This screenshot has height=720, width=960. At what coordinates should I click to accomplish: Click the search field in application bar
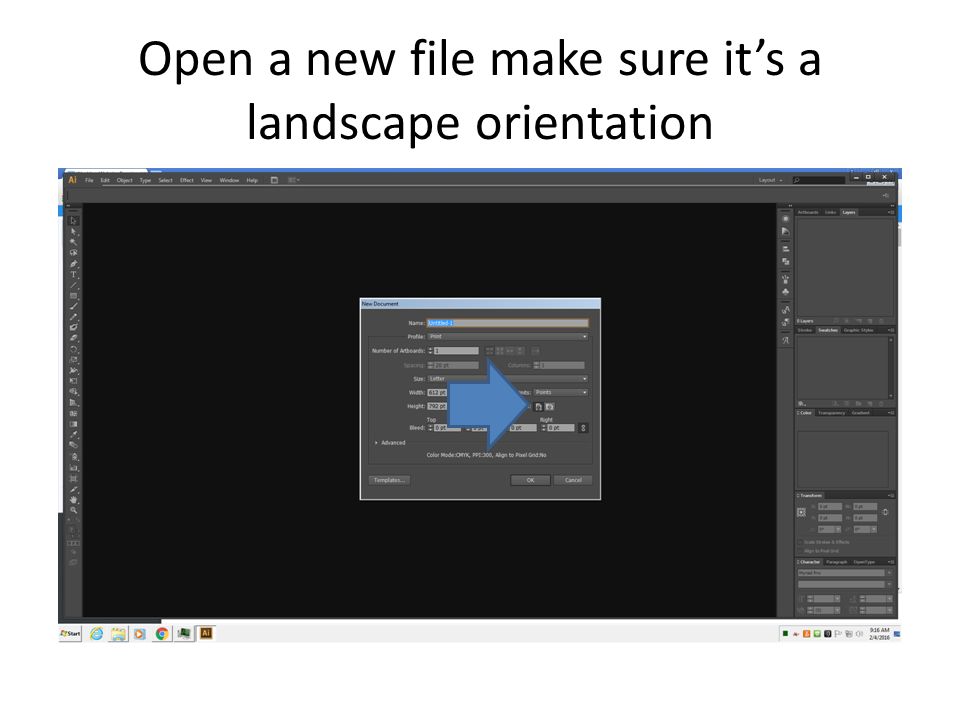819,180
